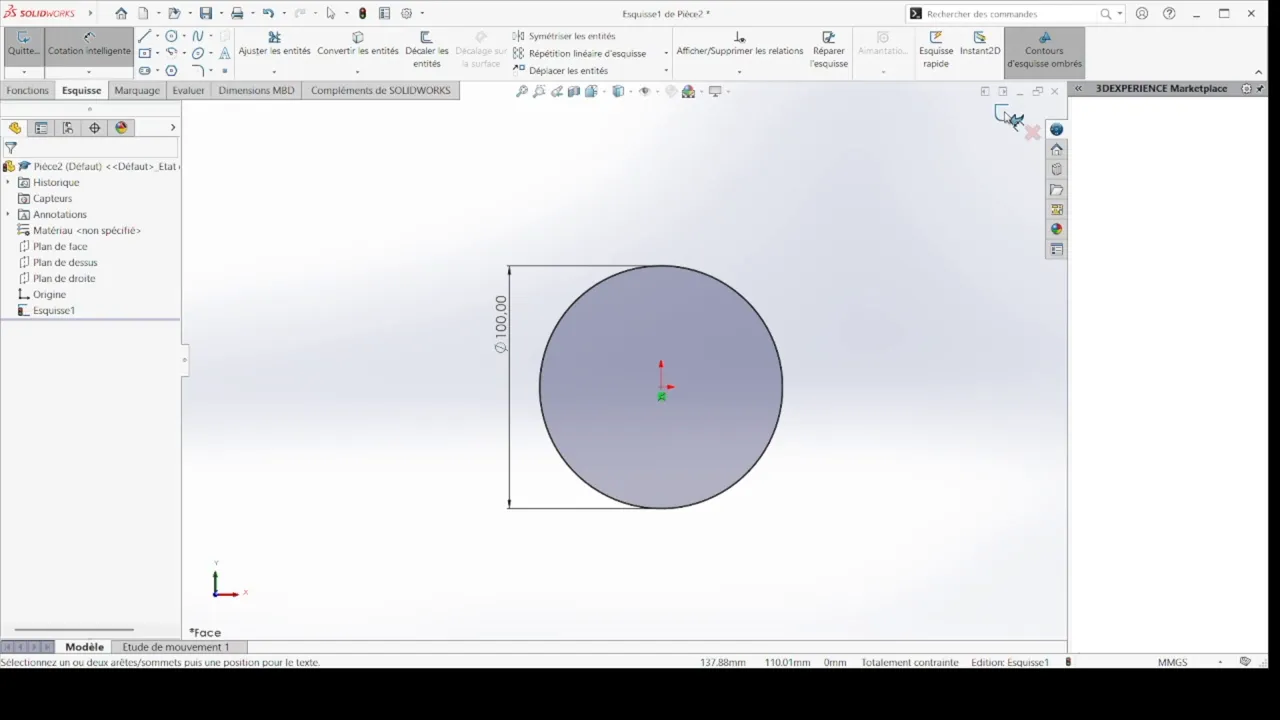Switch to the Fonctions tab

(x=27, y=90)
